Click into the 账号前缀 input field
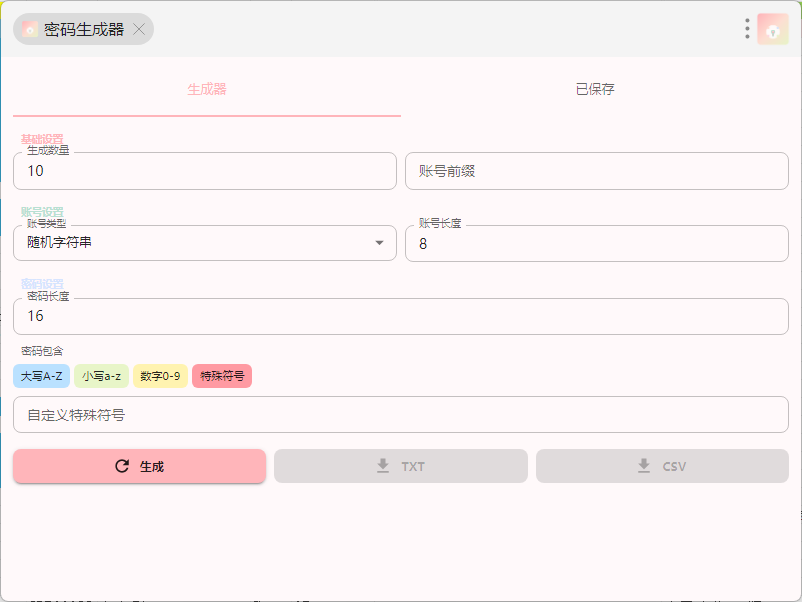This screenshot has height=602, width=802. coord(596,171)
